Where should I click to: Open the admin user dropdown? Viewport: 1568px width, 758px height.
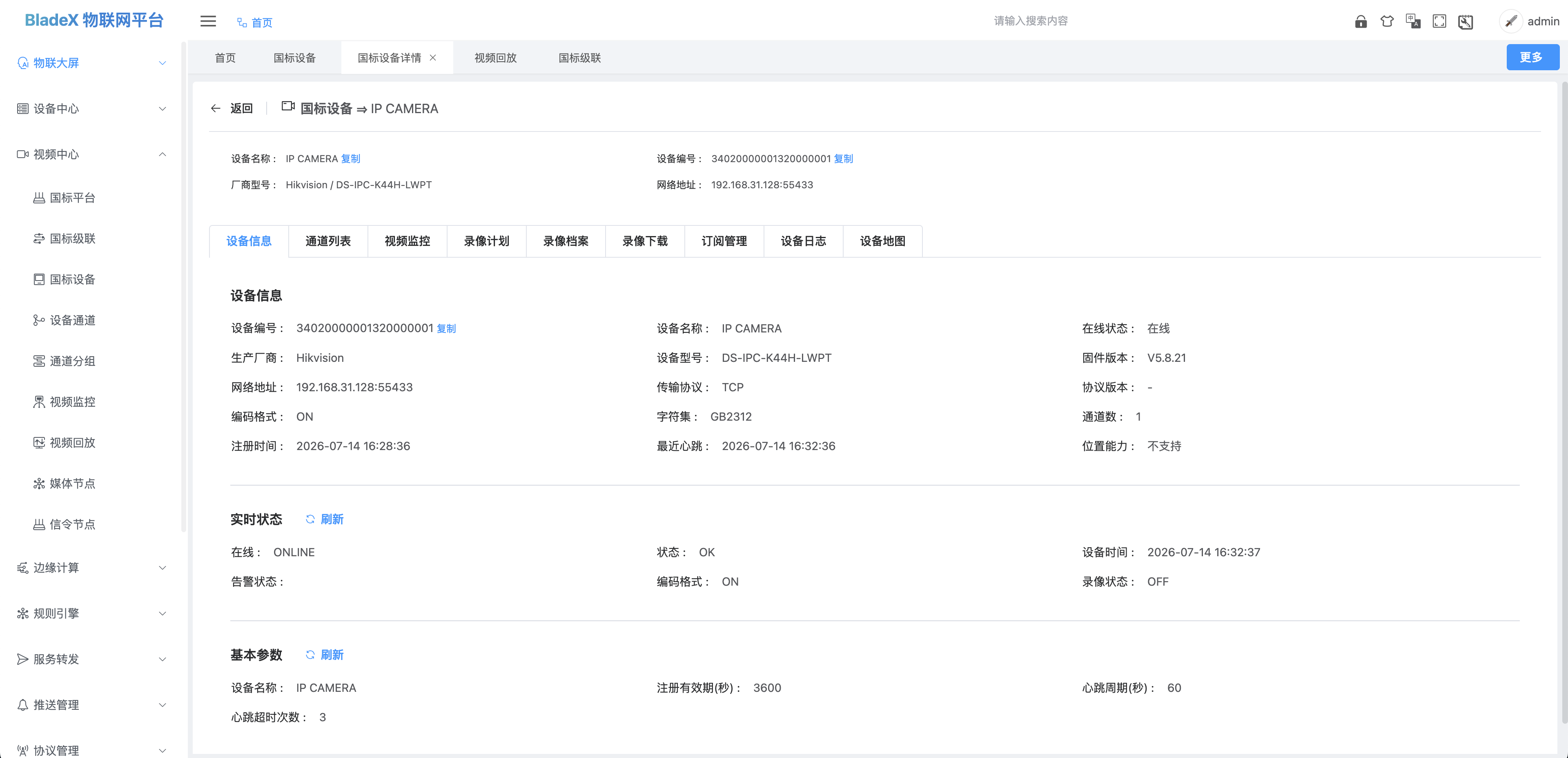coord(1543,21)
